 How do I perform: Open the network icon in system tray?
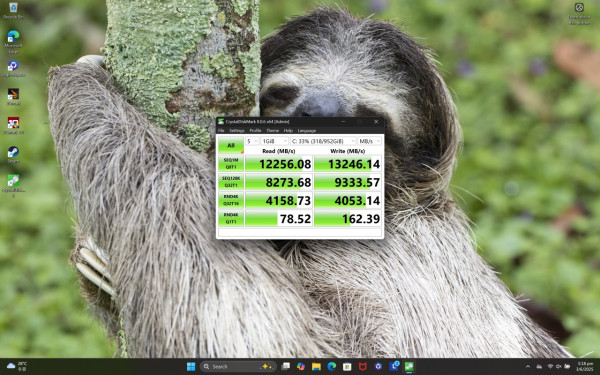[550, 367]
